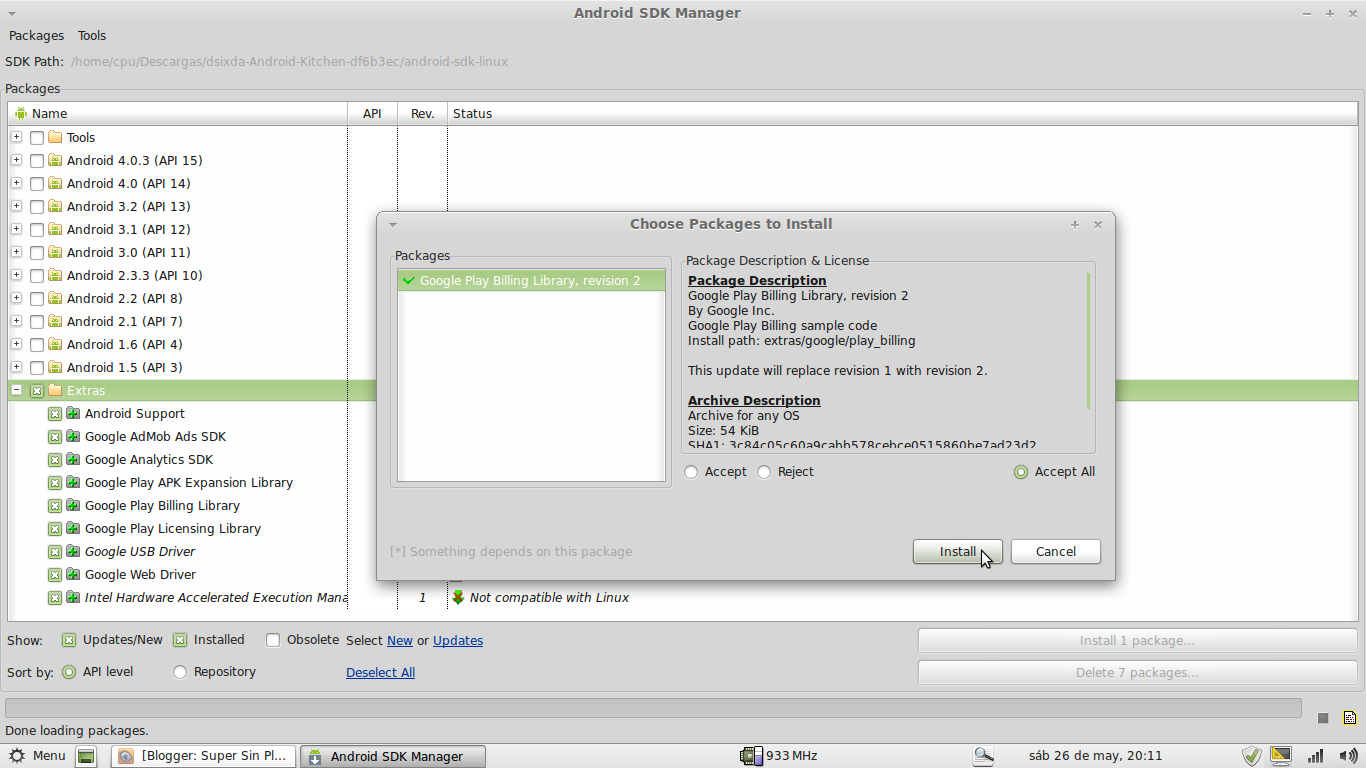
Task: Check the Android 2.2 (API 8) checkbox
Action: tap(37, 299)
